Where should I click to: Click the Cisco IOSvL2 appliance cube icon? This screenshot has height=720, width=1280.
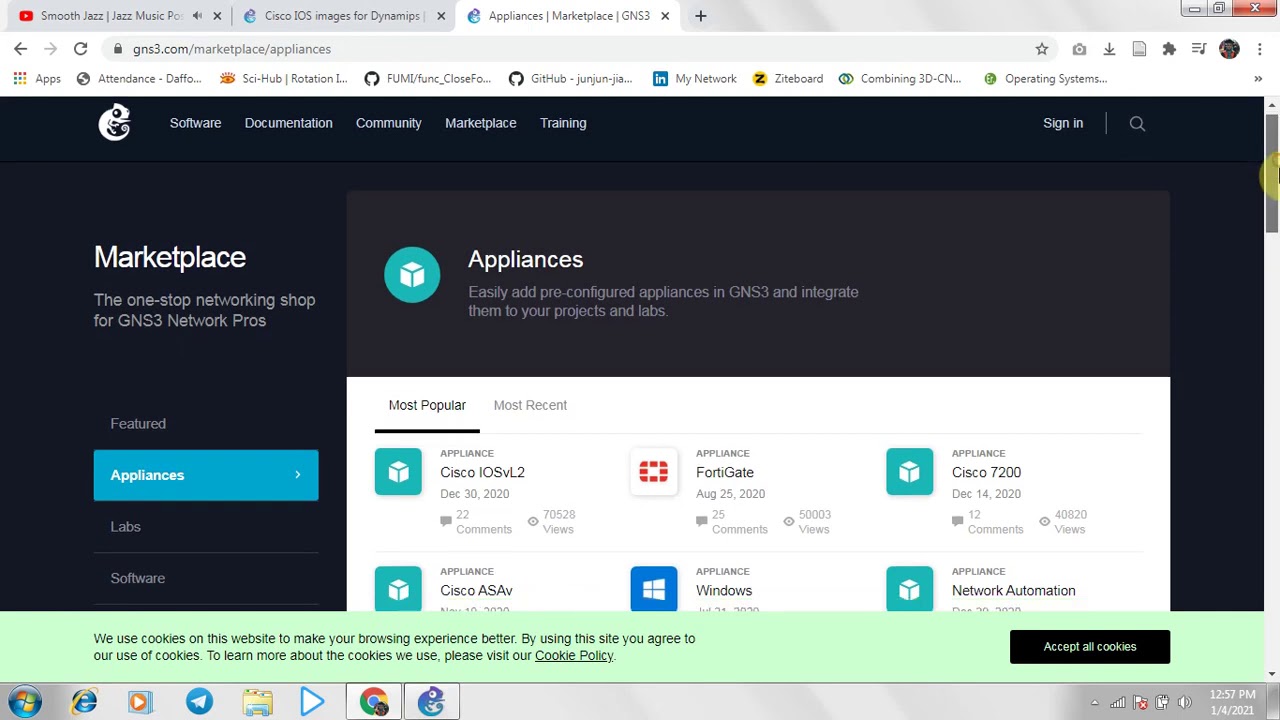pos(398,471)
